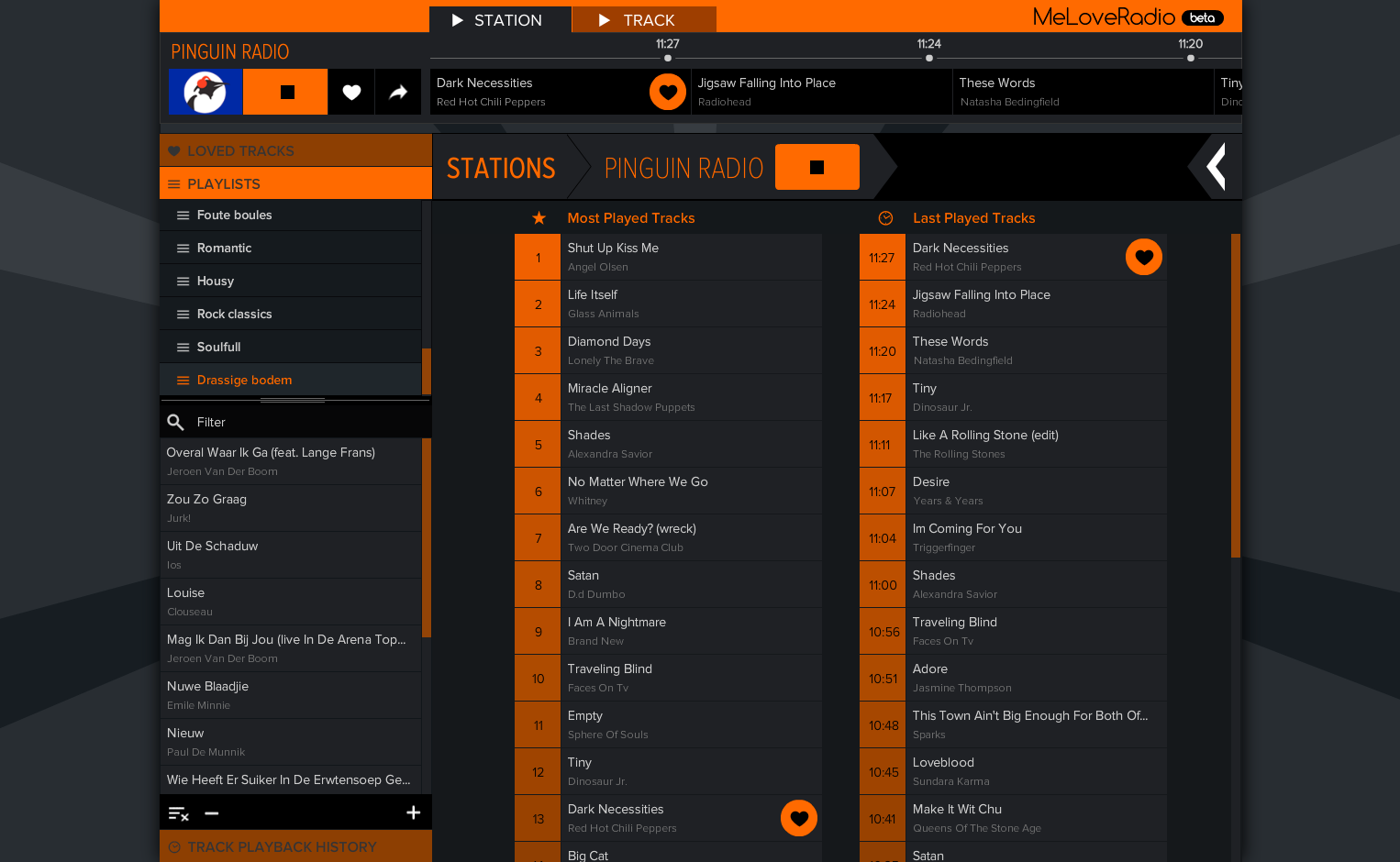Select Empty by Sphere Of Souls
Screen dimensions: 1400x862
click(668, 724)
